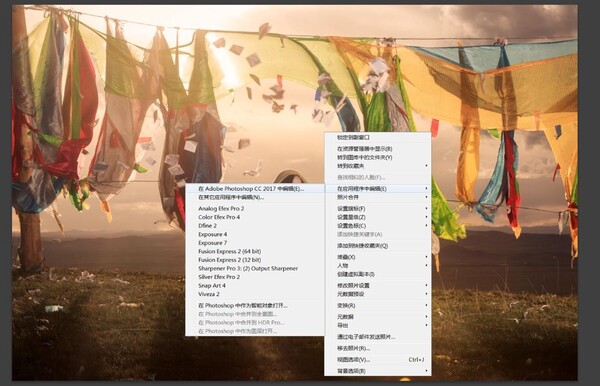Expand the 照片合并 submenu
This screenshot has height=386, width=600.
378,197
